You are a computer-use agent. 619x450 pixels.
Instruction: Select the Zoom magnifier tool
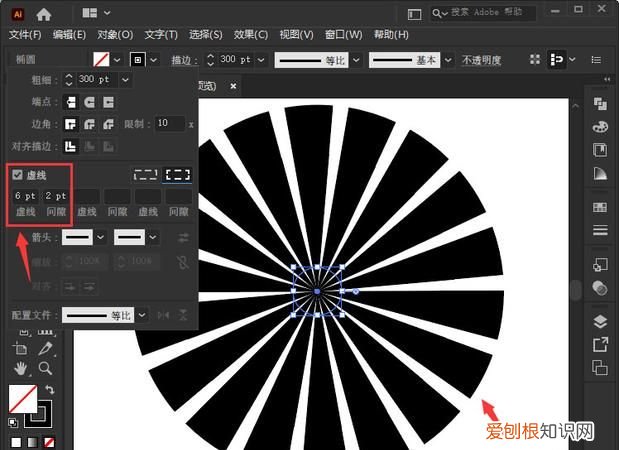(45, 369)
